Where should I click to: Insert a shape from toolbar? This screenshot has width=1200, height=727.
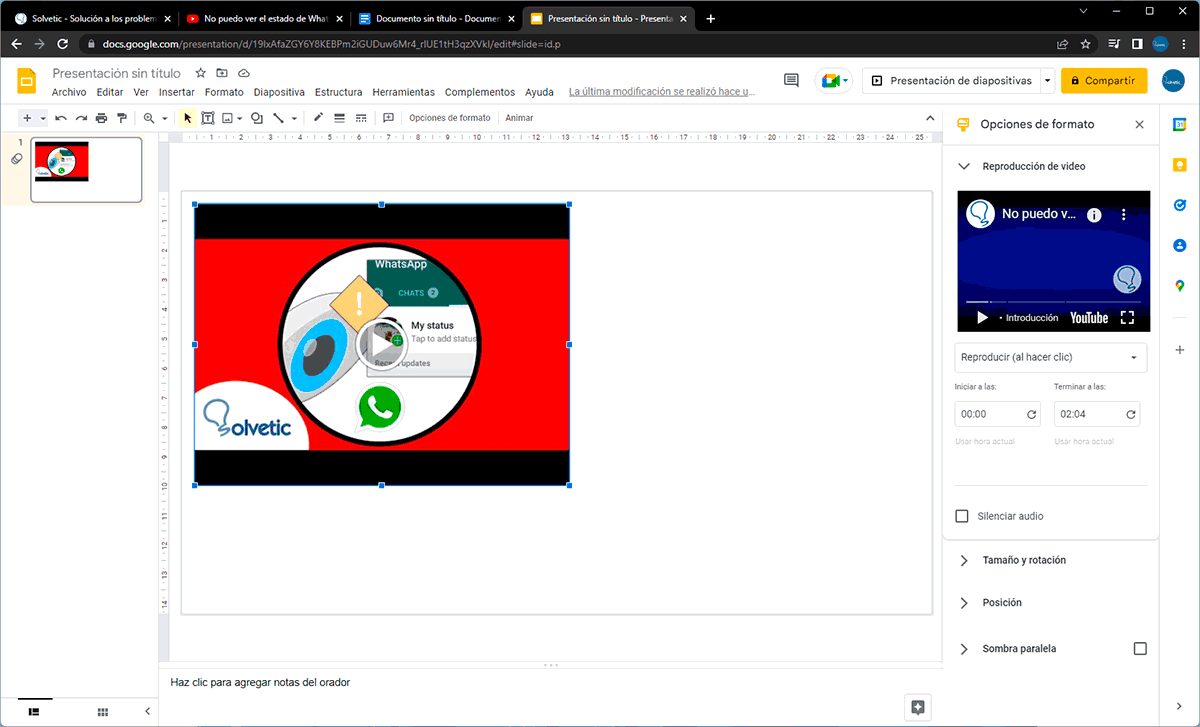pyautogui.click(x=257, y=118)
